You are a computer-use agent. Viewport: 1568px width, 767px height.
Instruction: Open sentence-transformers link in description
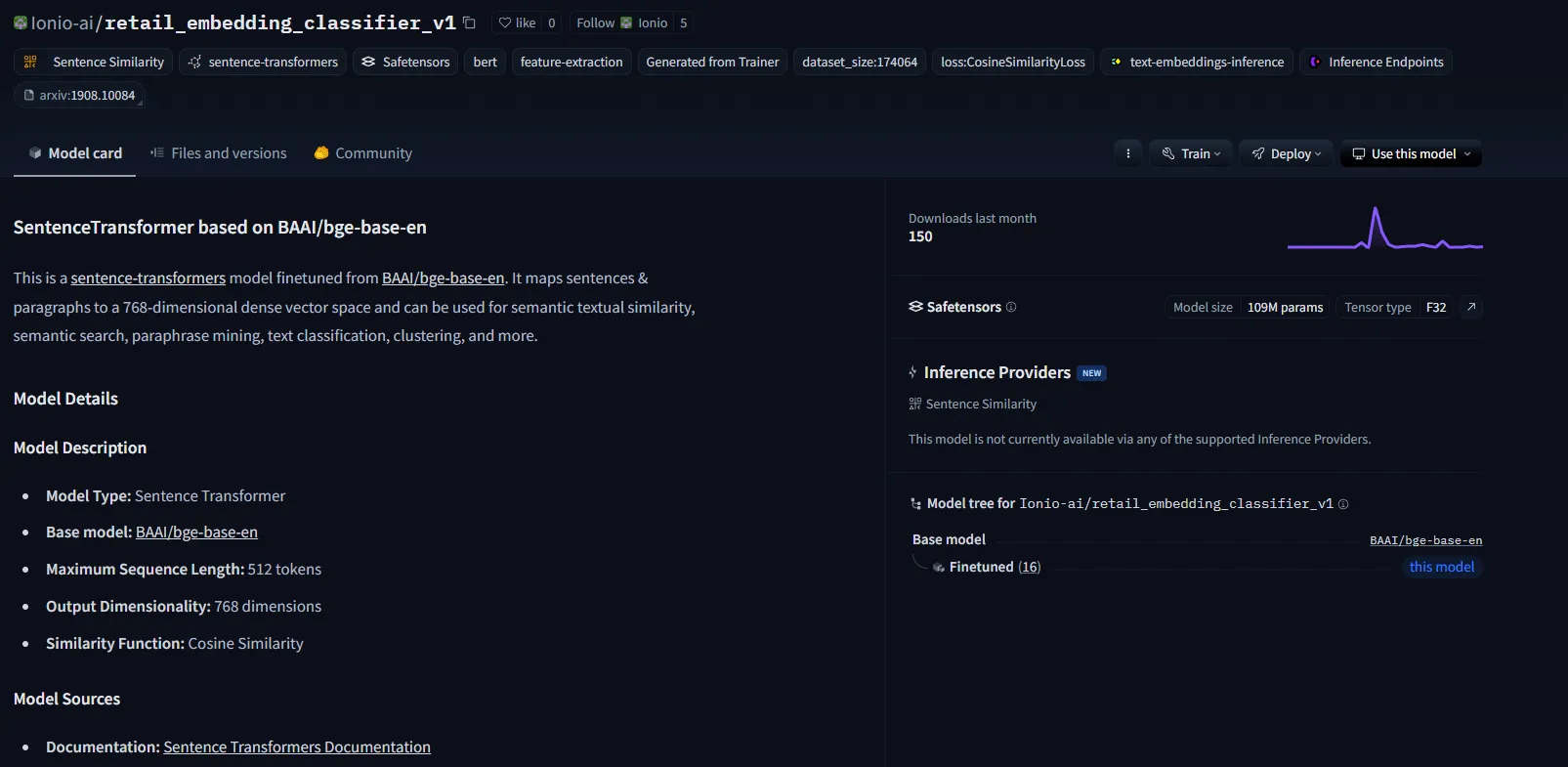tap(148, 278)
